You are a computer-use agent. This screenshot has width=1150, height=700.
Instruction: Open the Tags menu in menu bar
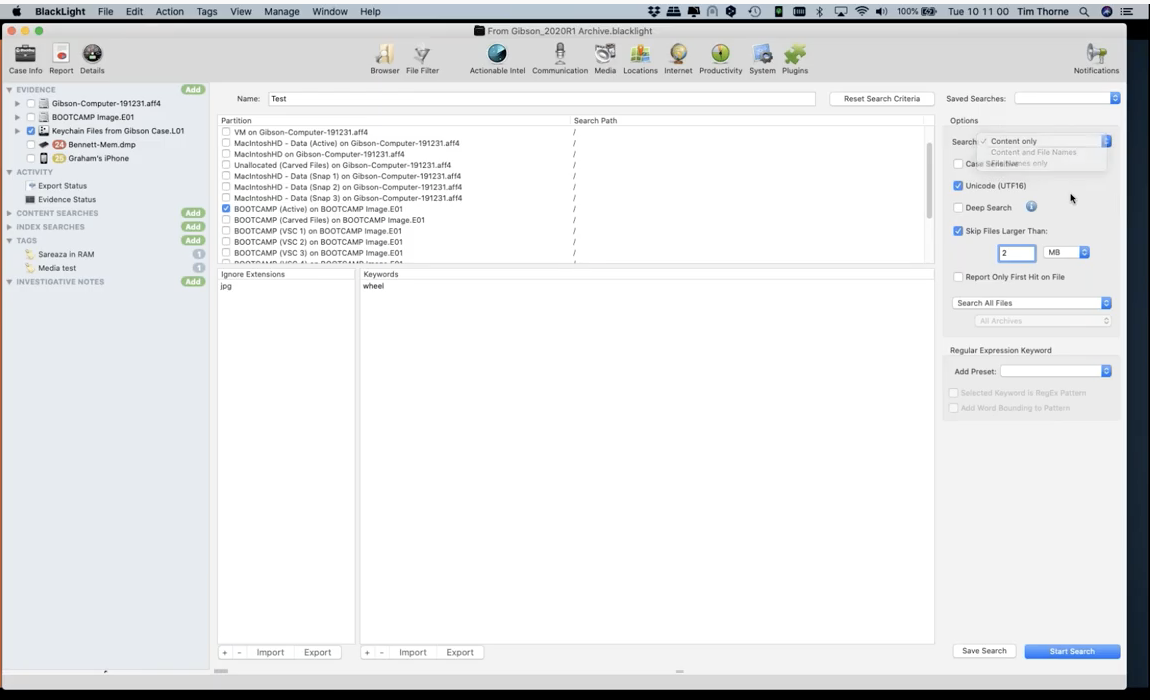[207, 11]
